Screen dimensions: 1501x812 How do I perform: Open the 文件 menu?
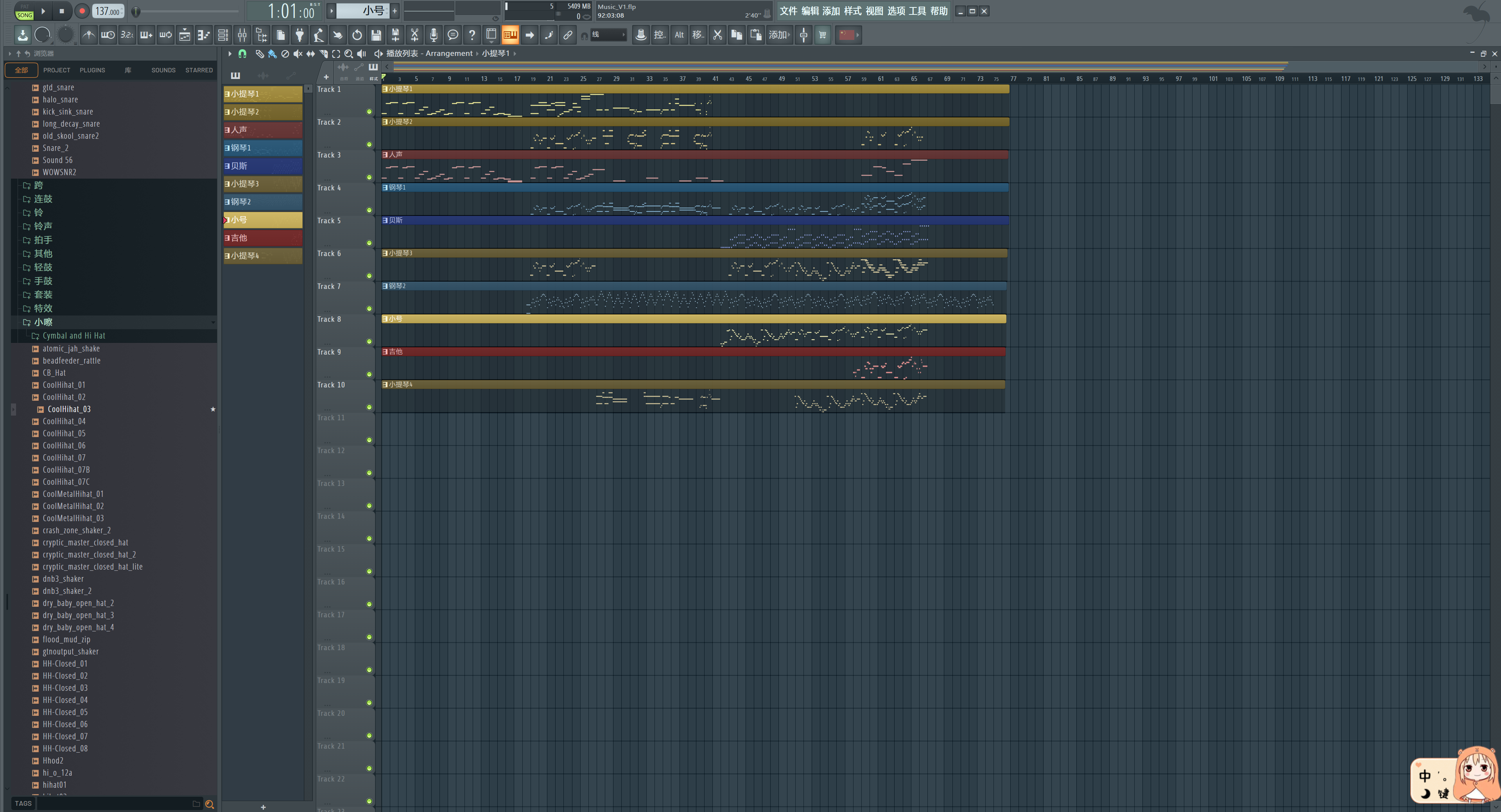[x=788, y=11]
